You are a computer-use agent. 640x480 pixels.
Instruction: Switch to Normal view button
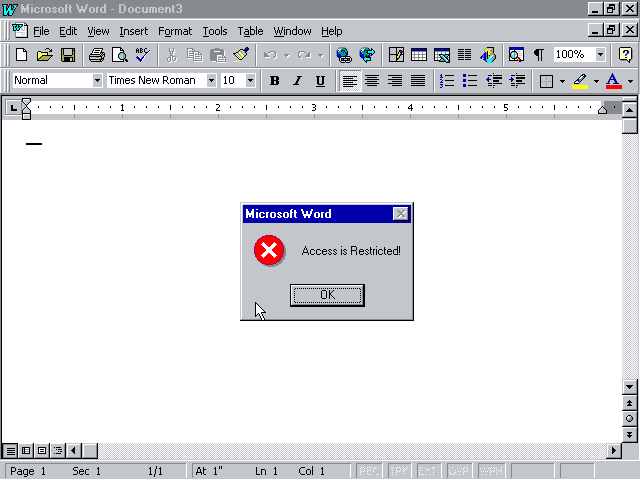(11, 451)
